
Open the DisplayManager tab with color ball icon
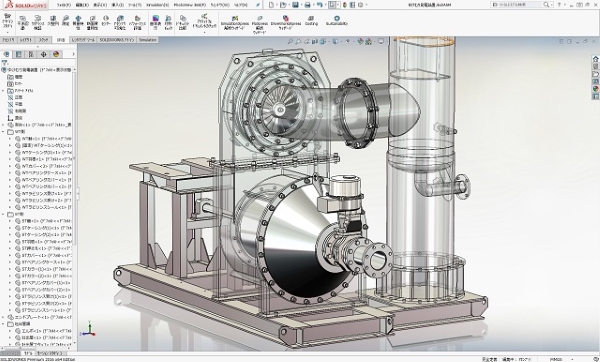(x=56, y=54)
